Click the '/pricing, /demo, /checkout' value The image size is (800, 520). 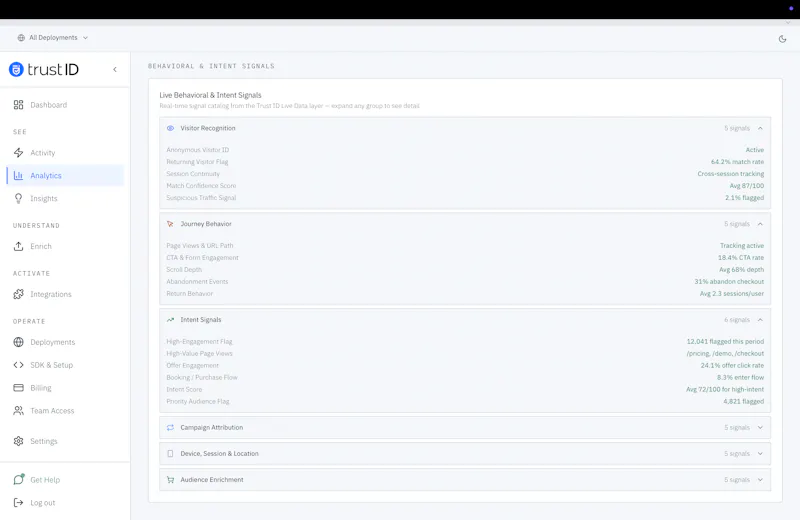(725, 354)
